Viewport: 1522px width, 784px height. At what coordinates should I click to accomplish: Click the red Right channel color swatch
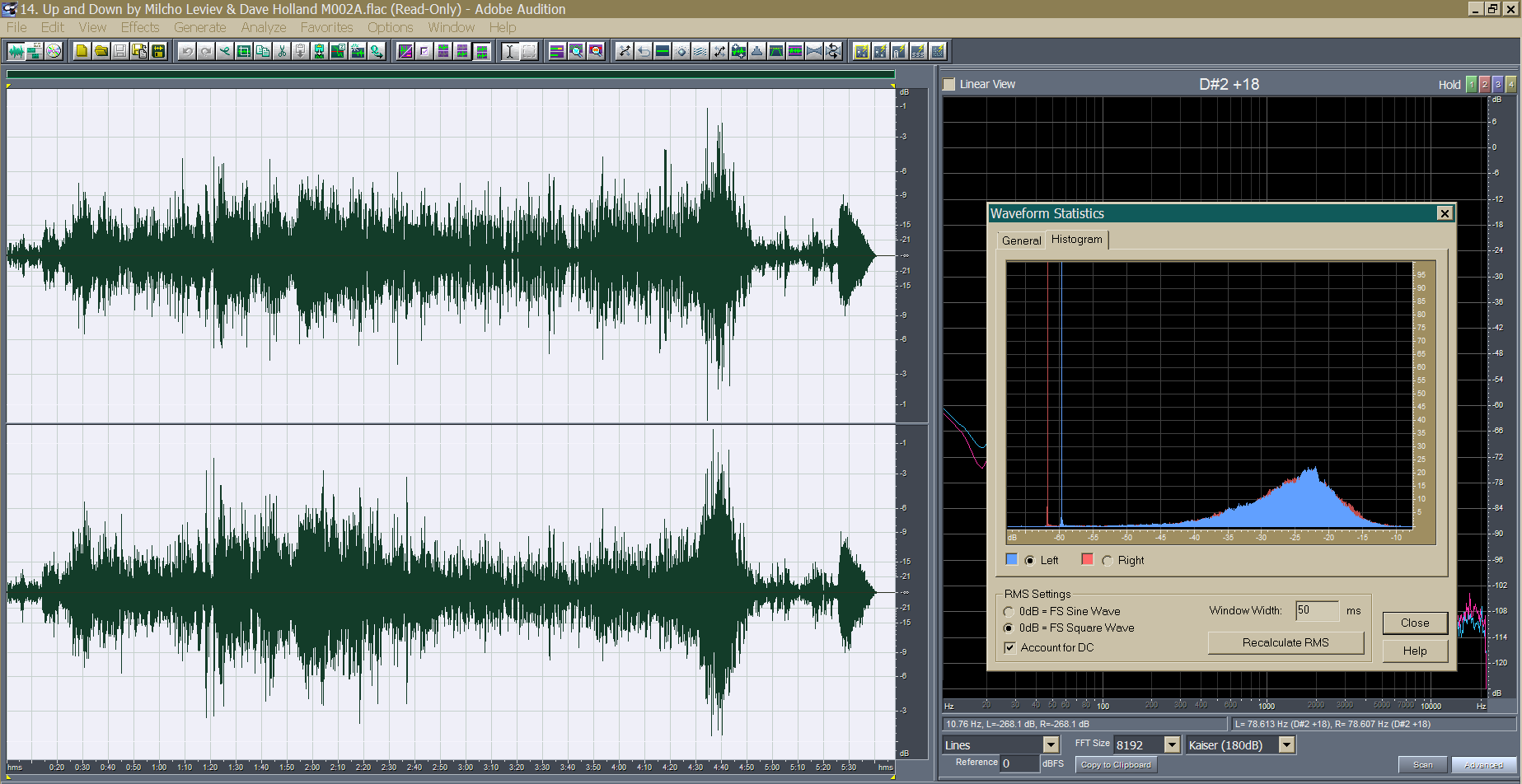(1088, 560)
